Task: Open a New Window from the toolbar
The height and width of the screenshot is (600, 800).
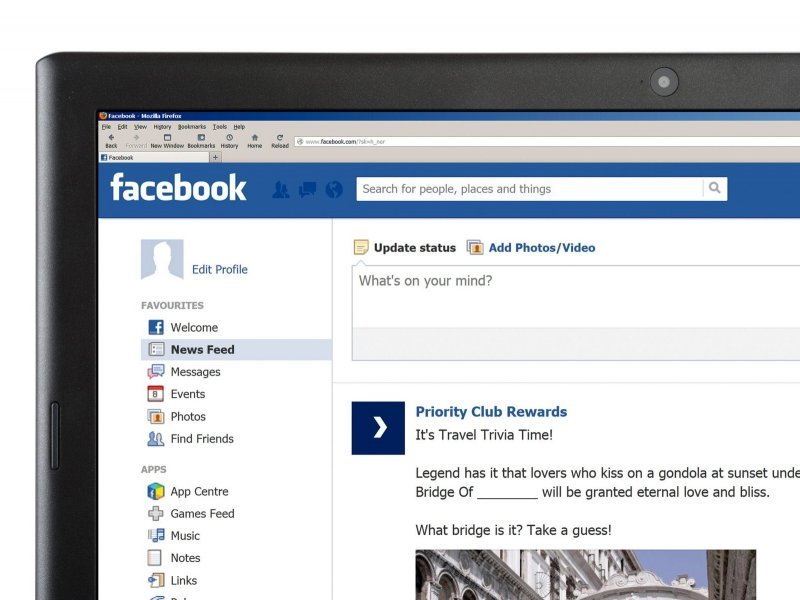Action: pyautogui.click(x=167, y=141)
